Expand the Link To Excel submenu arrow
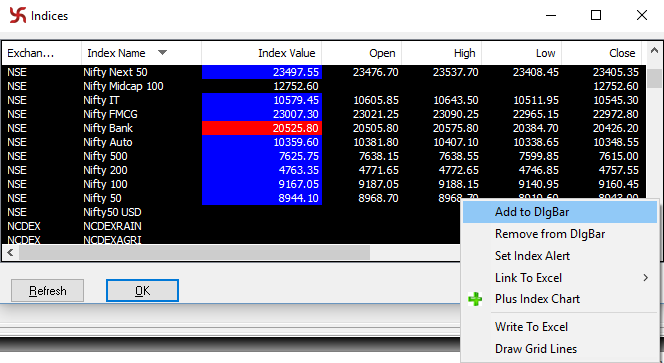 tap(645, 278)
